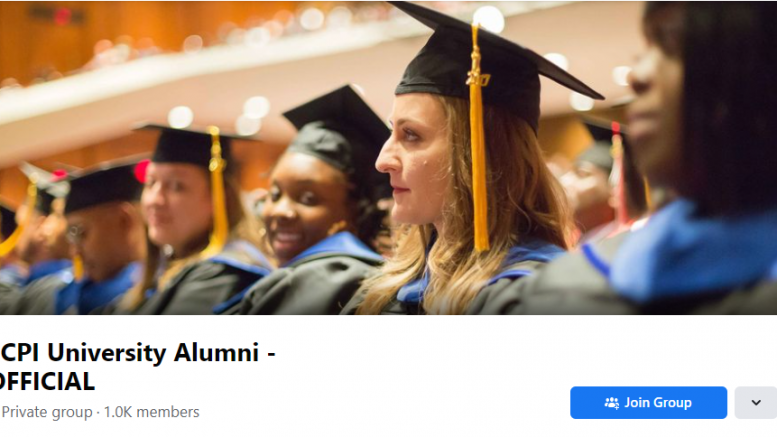This screenshot has width=777, height=437.
Task: Click the blue hood on the rightmost gown
Action: click(x=689, y=253)
